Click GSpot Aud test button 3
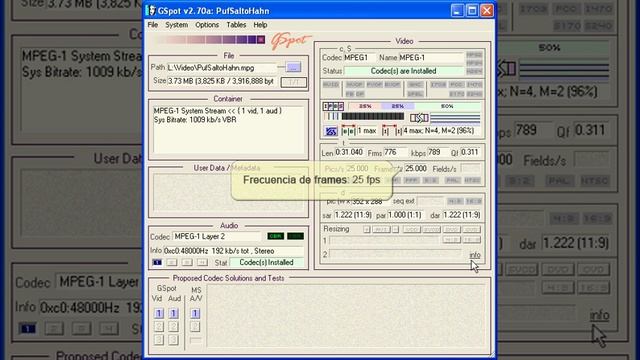The width and height of the screenshot is (640, 360). coord(173,340)
